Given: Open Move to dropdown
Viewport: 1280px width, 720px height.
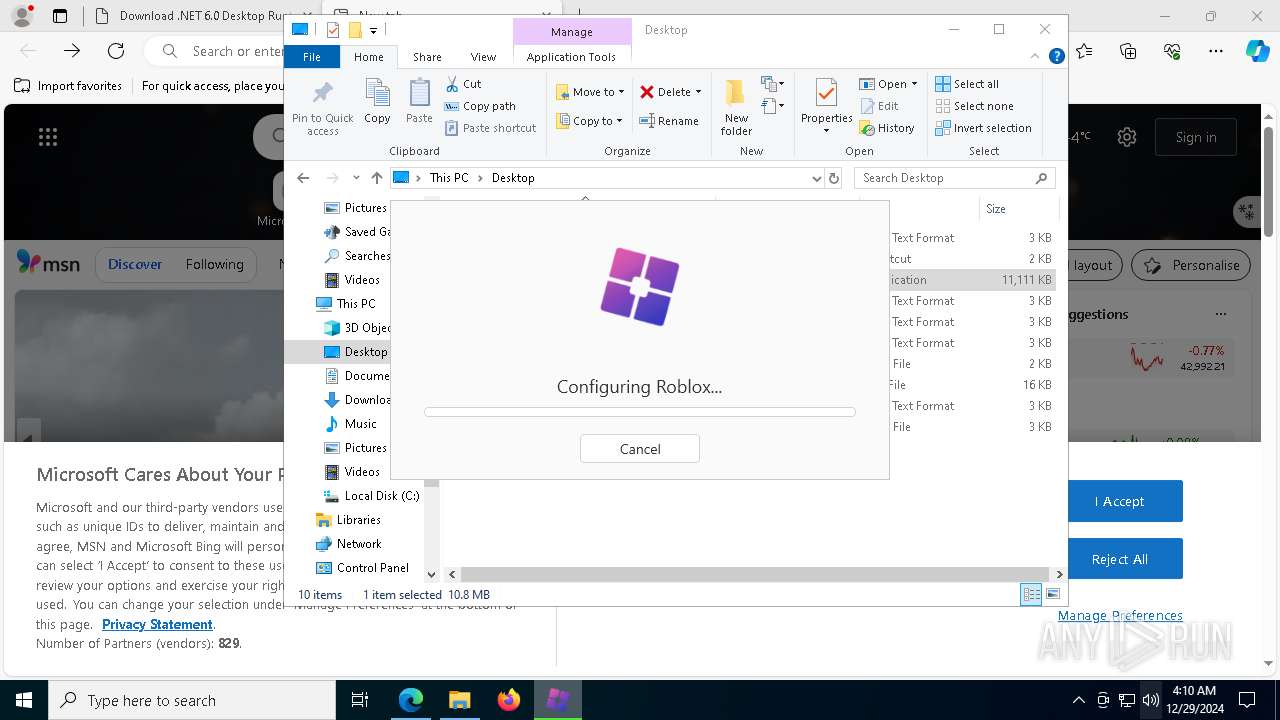Looking at the screenshot, I should [x=590, y=91].
